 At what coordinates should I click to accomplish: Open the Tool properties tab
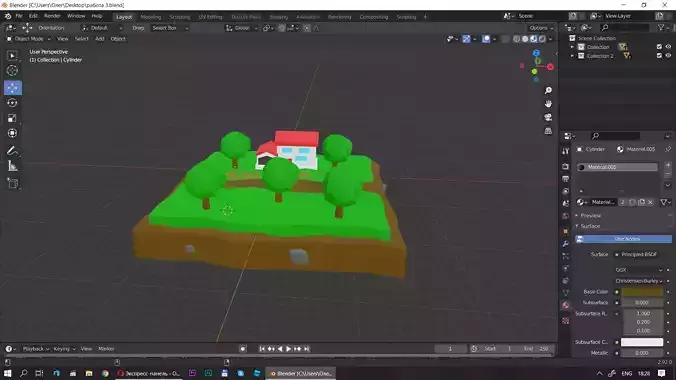565,151
